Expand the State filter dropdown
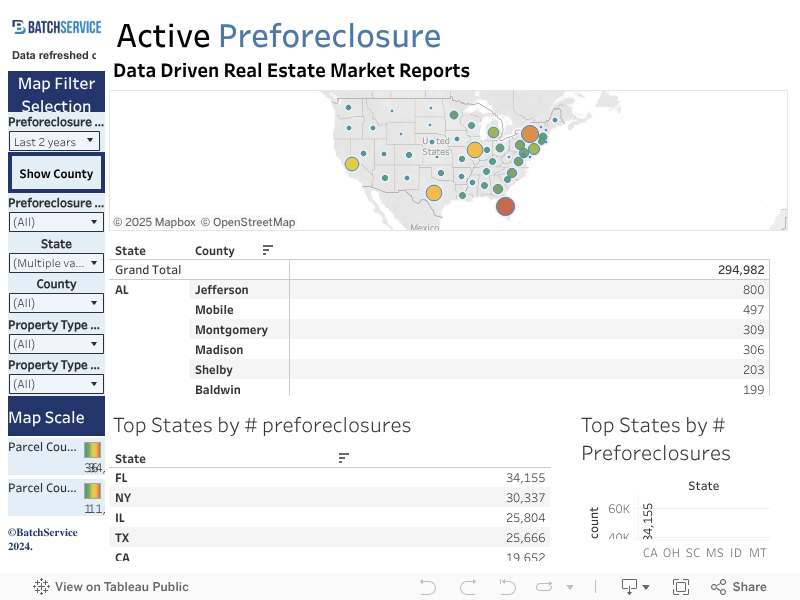The image size is (800, 600). (55, 263)
